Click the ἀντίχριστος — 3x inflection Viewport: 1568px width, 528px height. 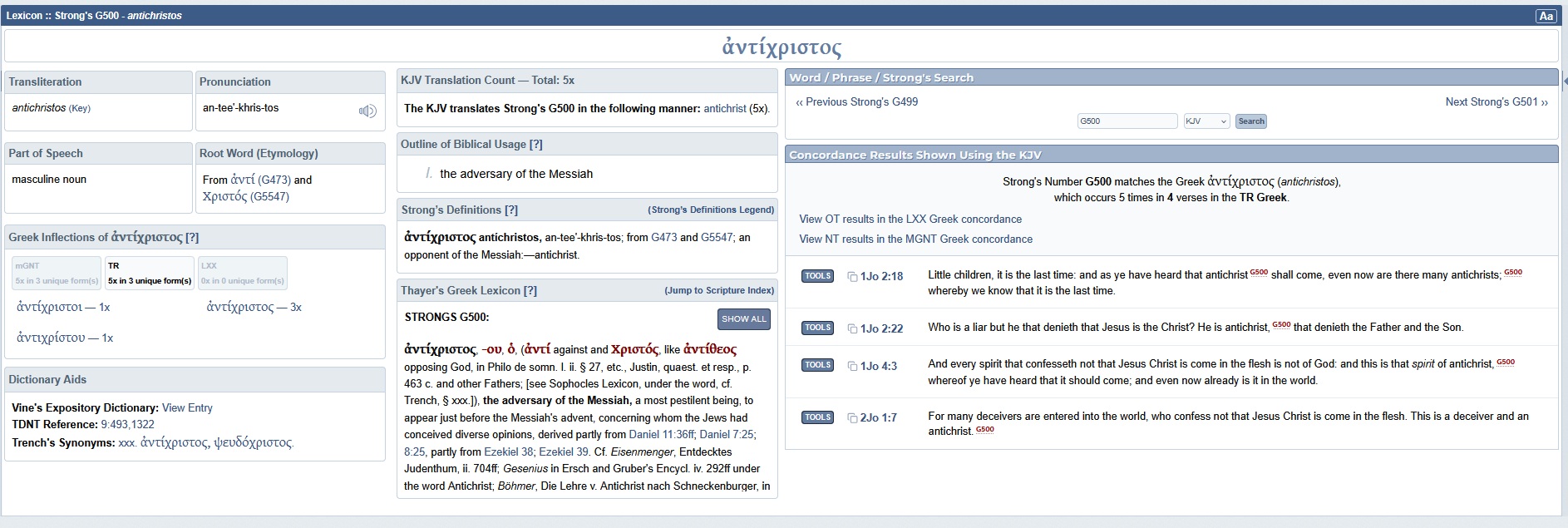254,308
